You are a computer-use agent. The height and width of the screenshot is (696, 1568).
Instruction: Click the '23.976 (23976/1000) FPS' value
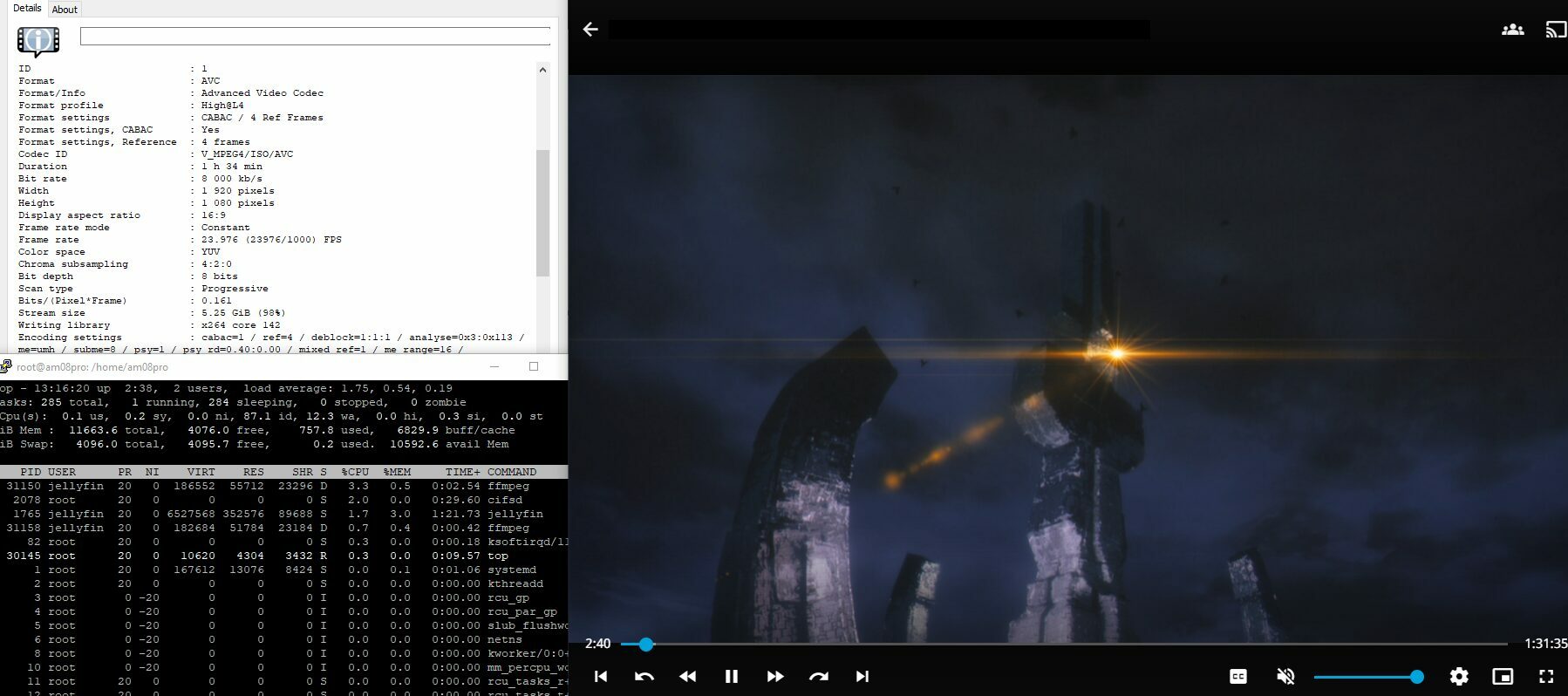coord(271,240)
